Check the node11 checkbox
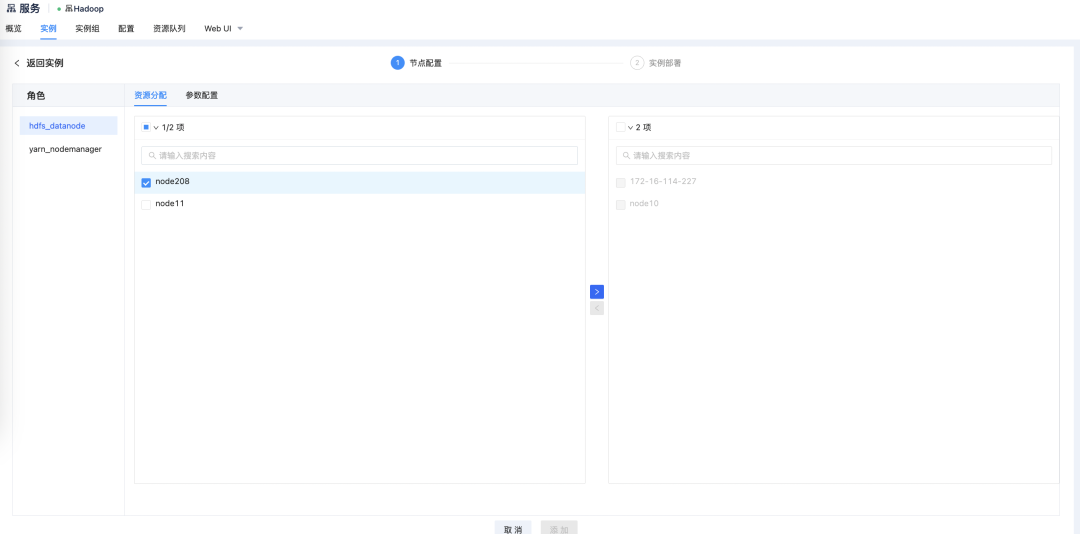This screenshot has height=534, width=1080. pos(146,205)
